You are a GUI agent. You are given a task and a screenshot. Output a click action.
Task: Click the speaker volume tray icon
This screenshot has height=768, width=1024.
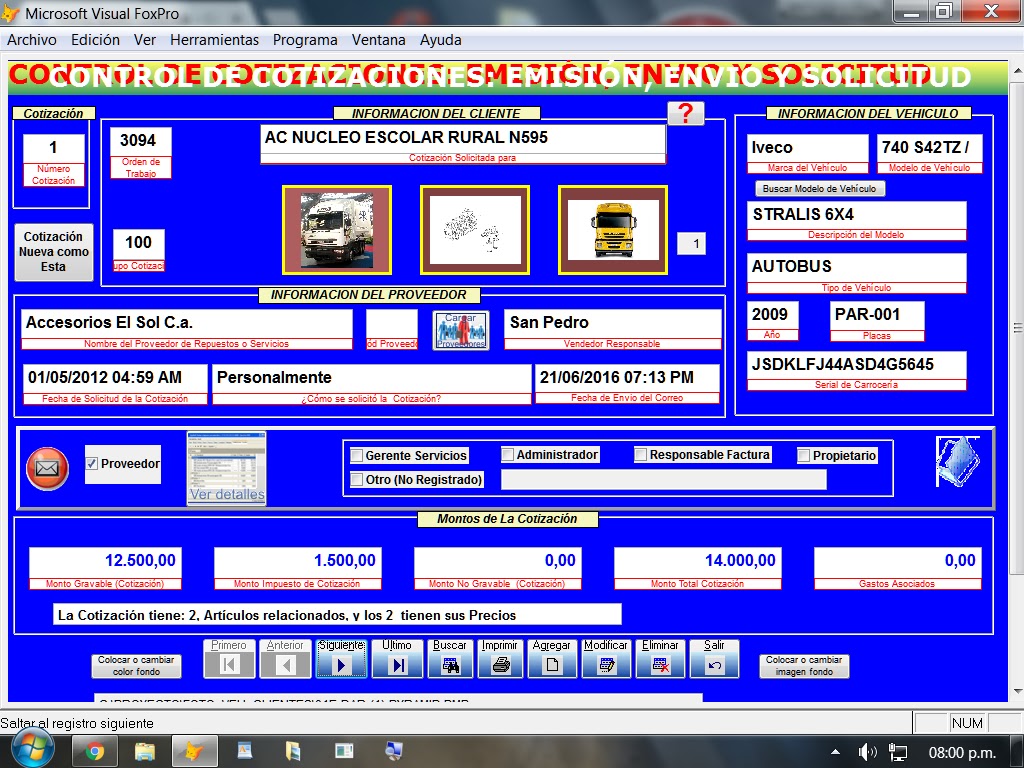coord(867,752)
